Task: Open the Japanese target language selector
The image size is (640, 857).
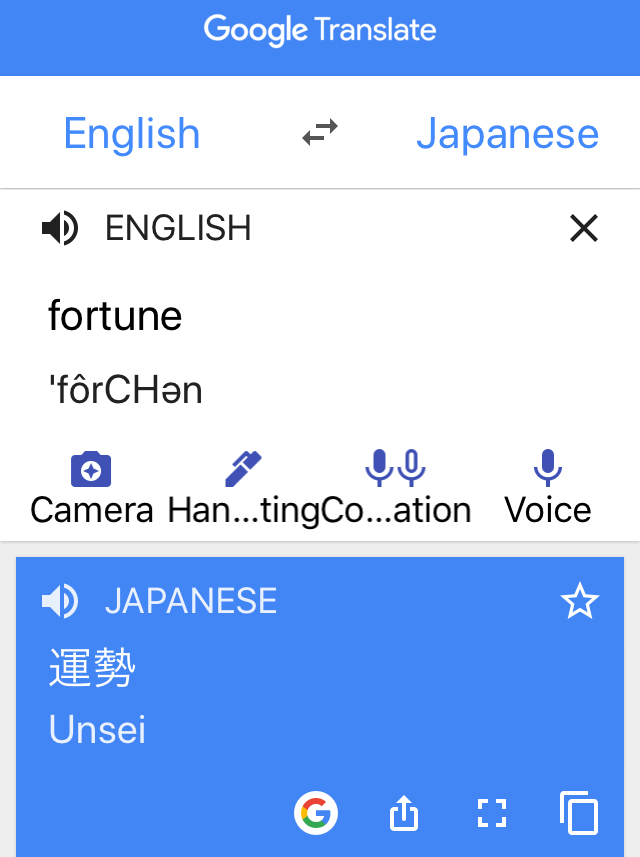Action: [x=508, y=134]
